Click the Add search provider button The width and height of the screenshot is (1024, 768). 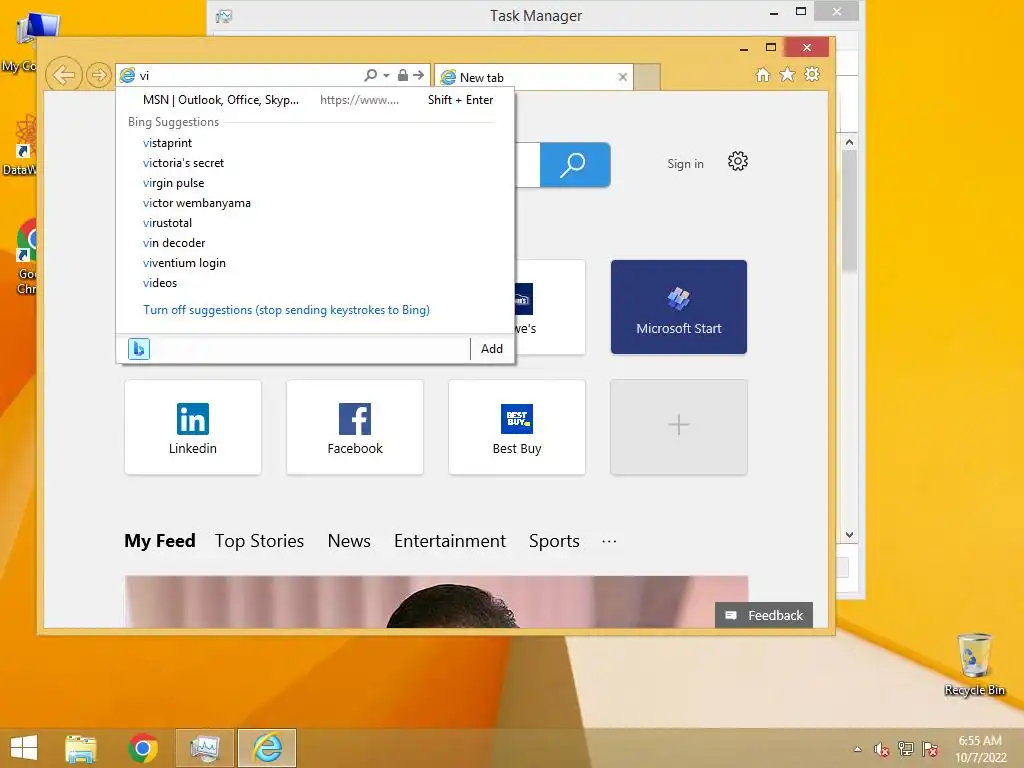pyautogui.click(x=492, y=349)
